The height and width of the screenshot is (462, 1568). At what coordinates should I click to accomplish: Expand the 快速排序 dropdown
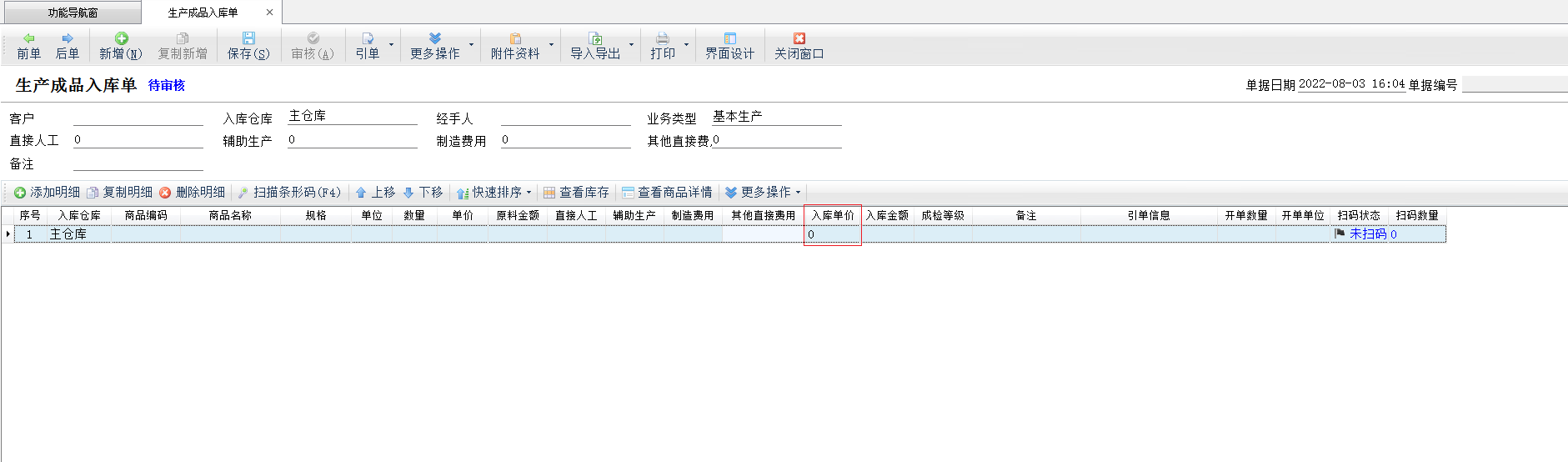[x=529, y=193]
